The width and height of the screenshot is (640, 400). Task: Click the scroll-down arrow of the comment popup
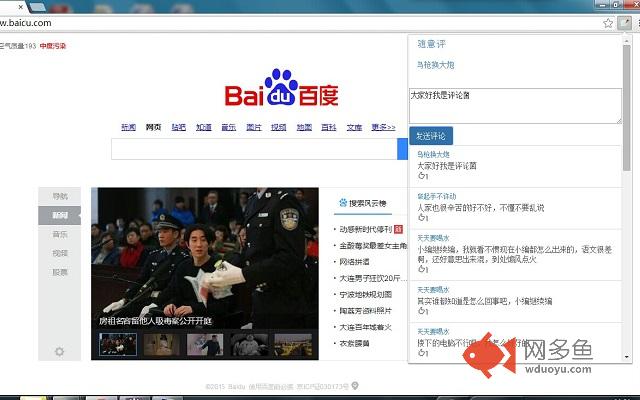pos(627,357)
